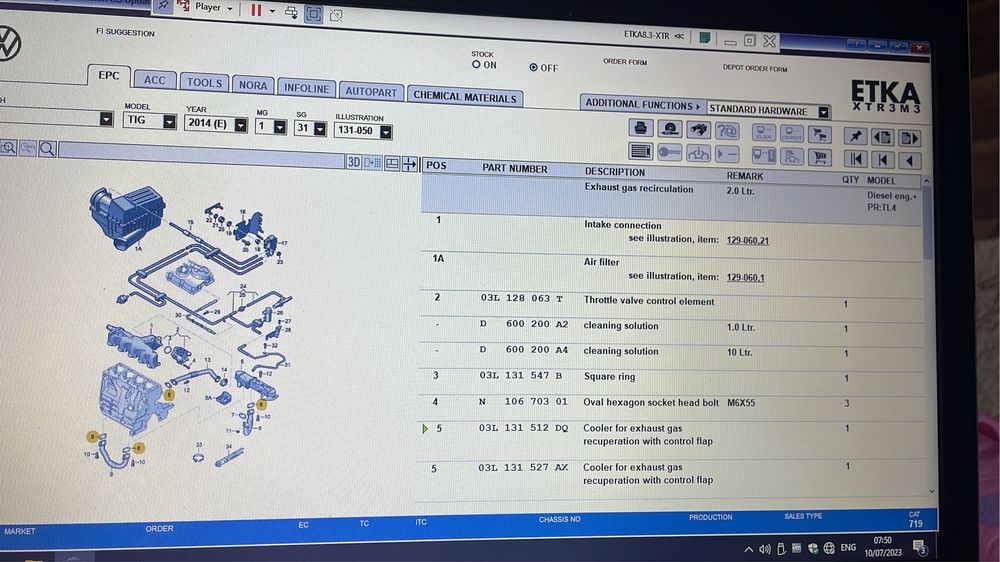
Task: Open the single shopping cart icon
Action: pyautogui.click(x=820, y=157)
